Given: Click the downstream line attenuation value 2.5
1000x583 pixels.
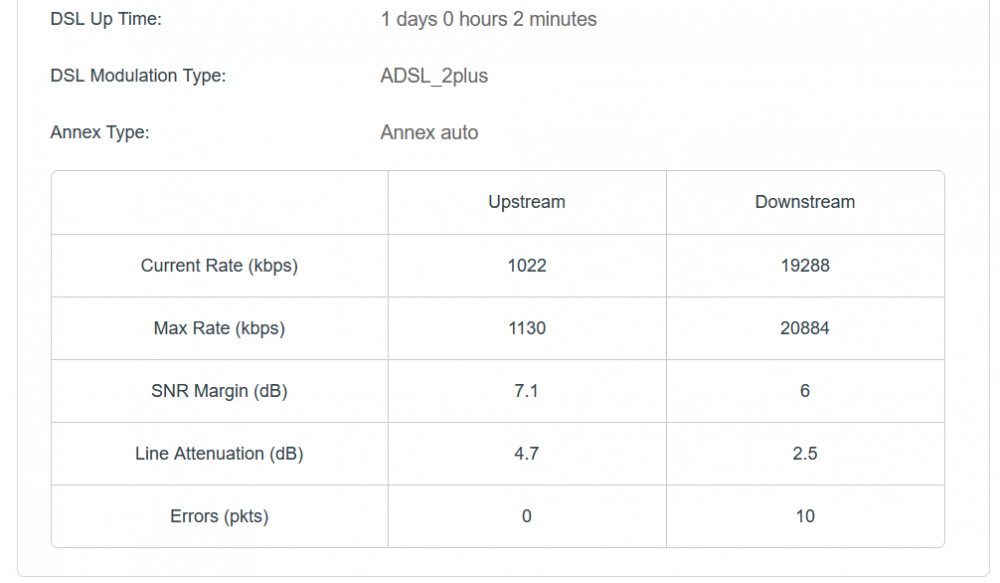Looking at the screenshot, I should [804, 454].
